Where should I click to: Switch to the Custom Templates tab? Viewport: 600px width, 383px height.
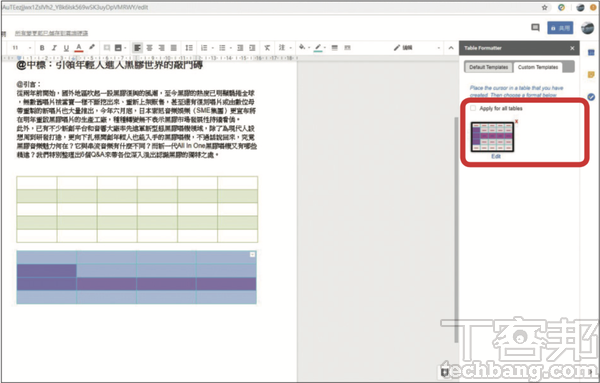(x=538, y=67)
